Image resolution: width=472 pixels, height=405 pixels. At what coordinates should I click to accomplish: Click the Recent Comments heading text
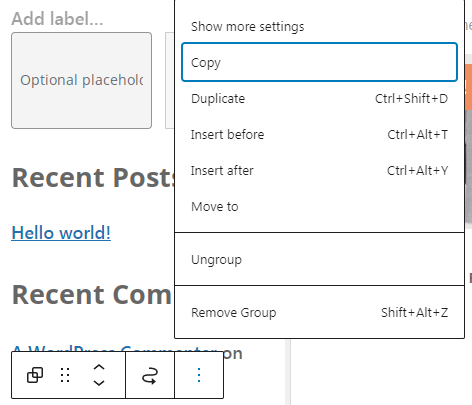click(x=93, y=295)
